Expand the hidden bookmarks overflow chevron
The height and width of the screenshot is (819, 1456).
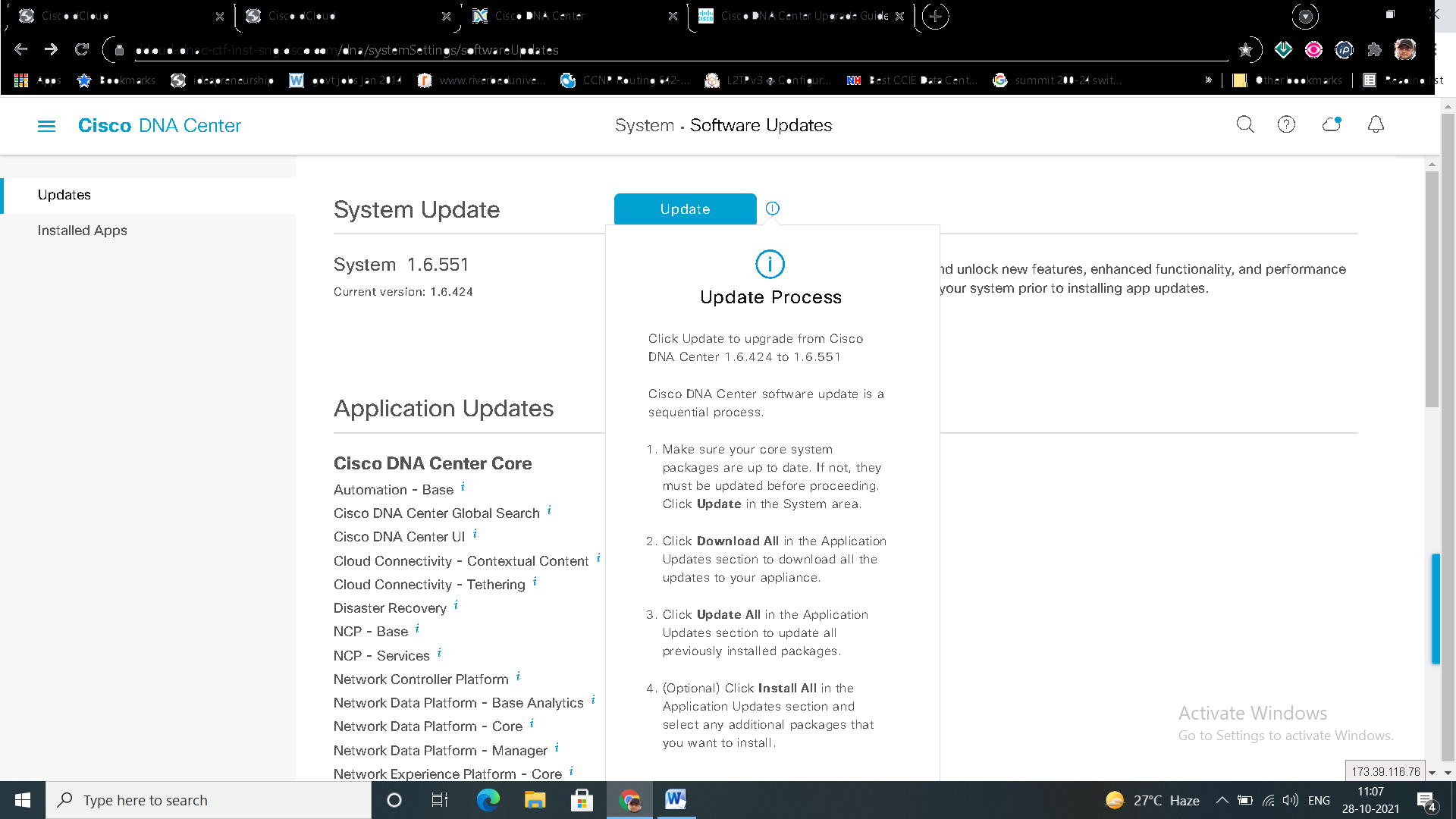tap(1208, 80)
